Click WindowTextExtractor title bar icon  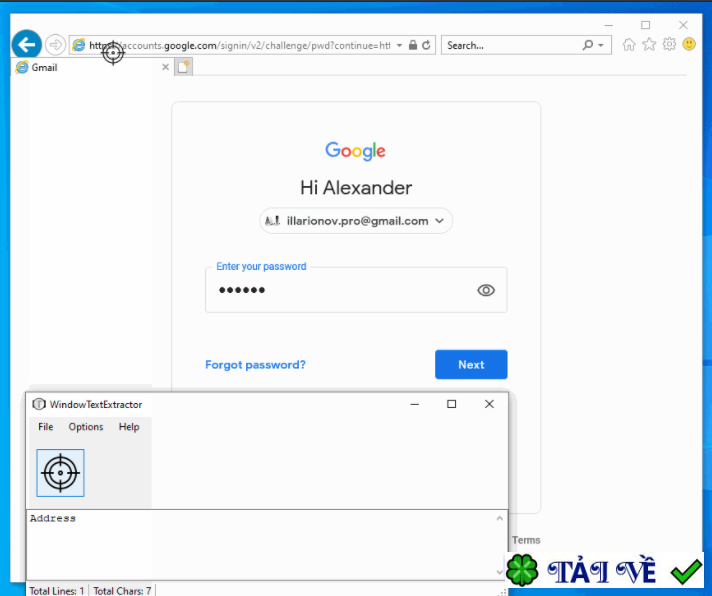pos(39,404)
